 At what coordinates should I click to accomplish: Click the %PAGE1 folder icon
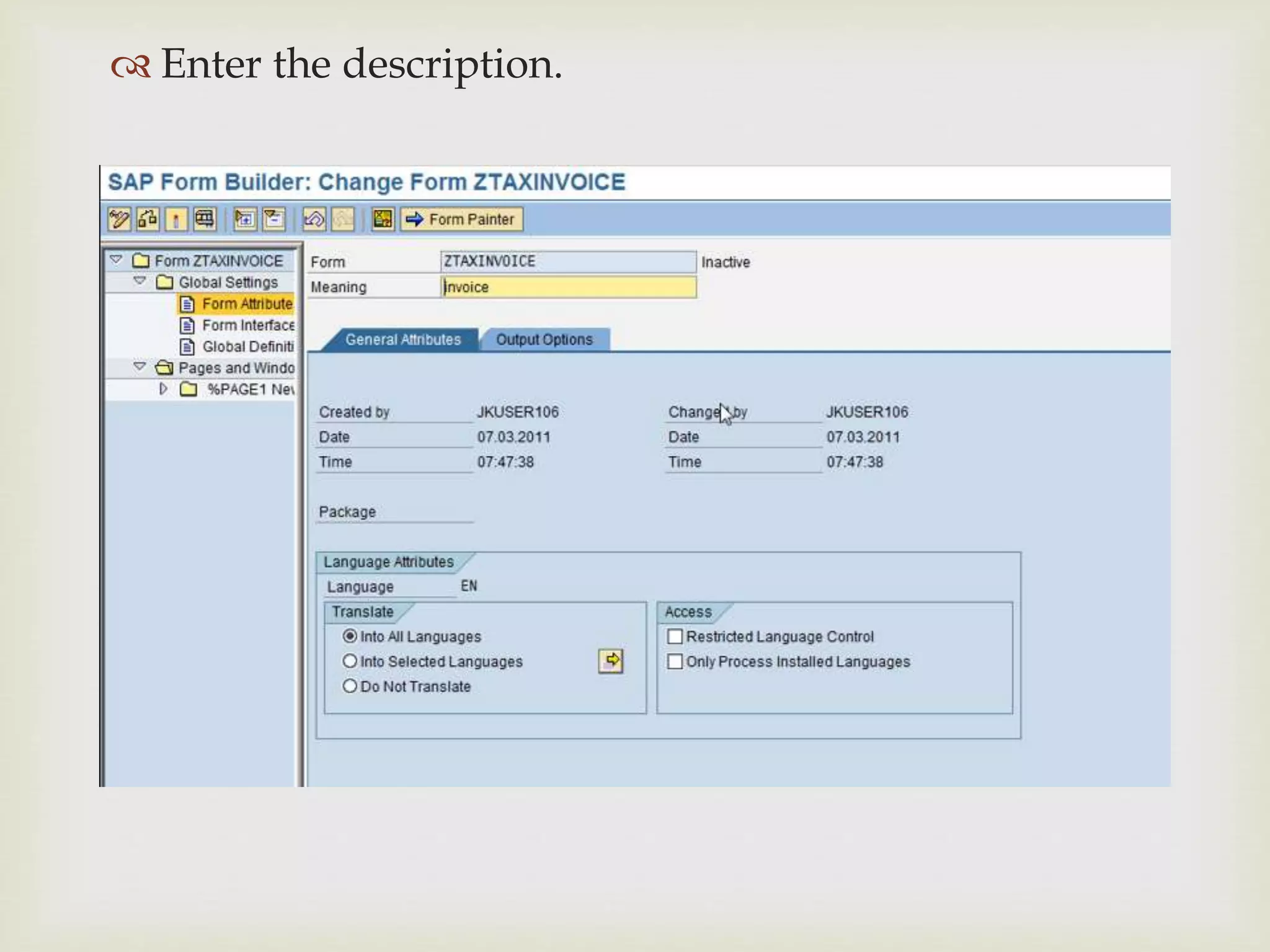click(x=188, y=389)
